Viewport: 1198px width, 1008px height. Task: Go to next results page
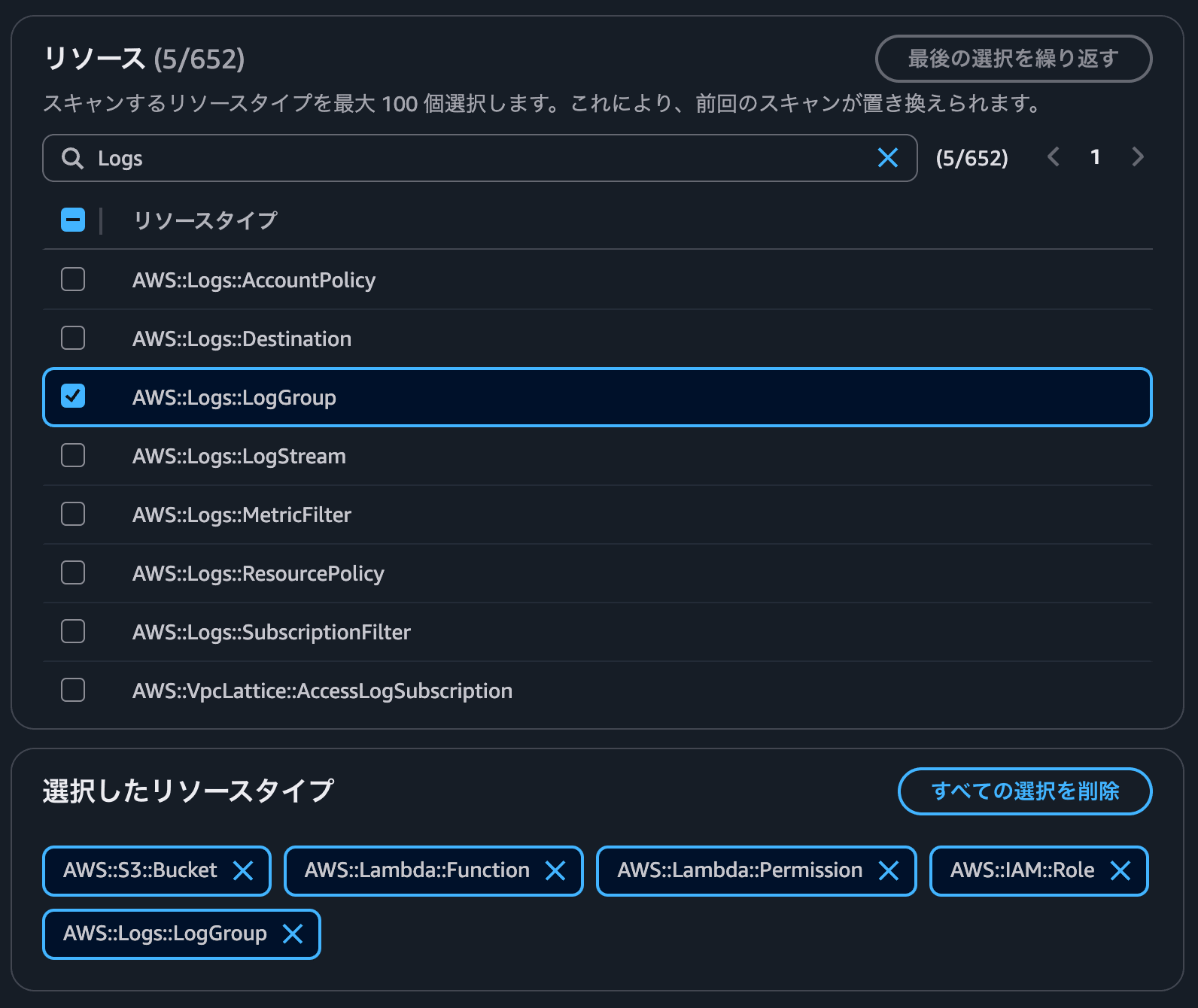[x=1138, y=157]
